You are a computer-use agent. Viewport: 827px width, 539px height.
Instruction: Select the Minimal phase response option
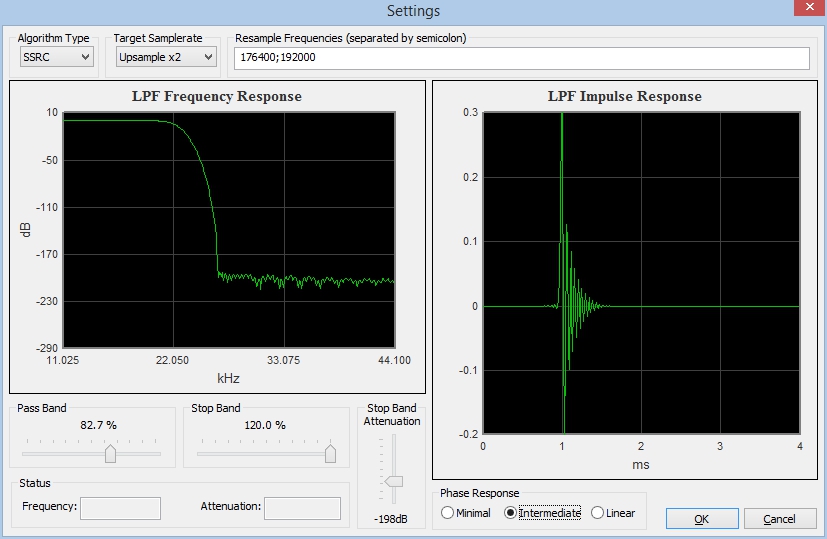pos(447,513)
